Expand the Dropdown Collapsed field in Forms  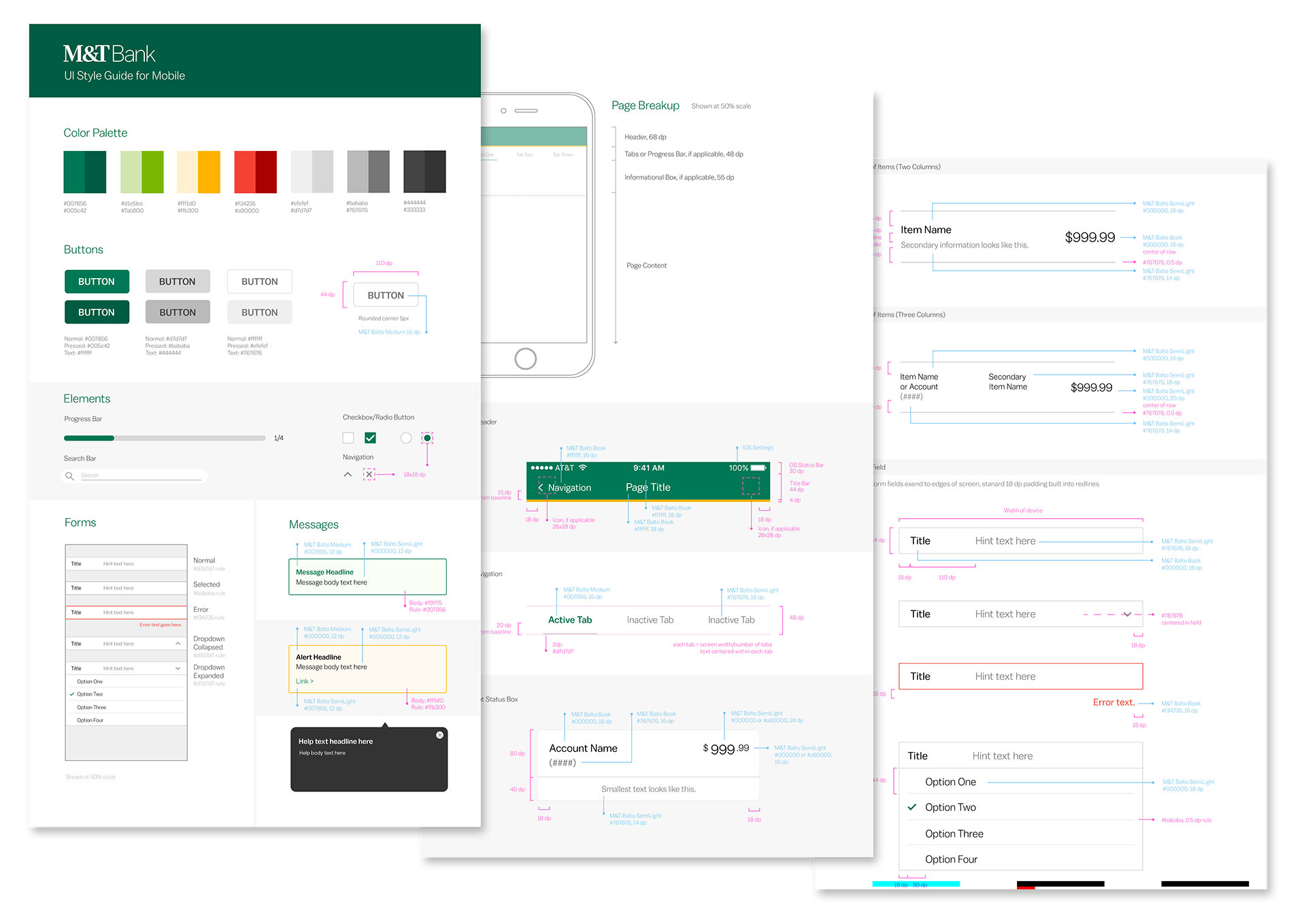click(126, 643)
